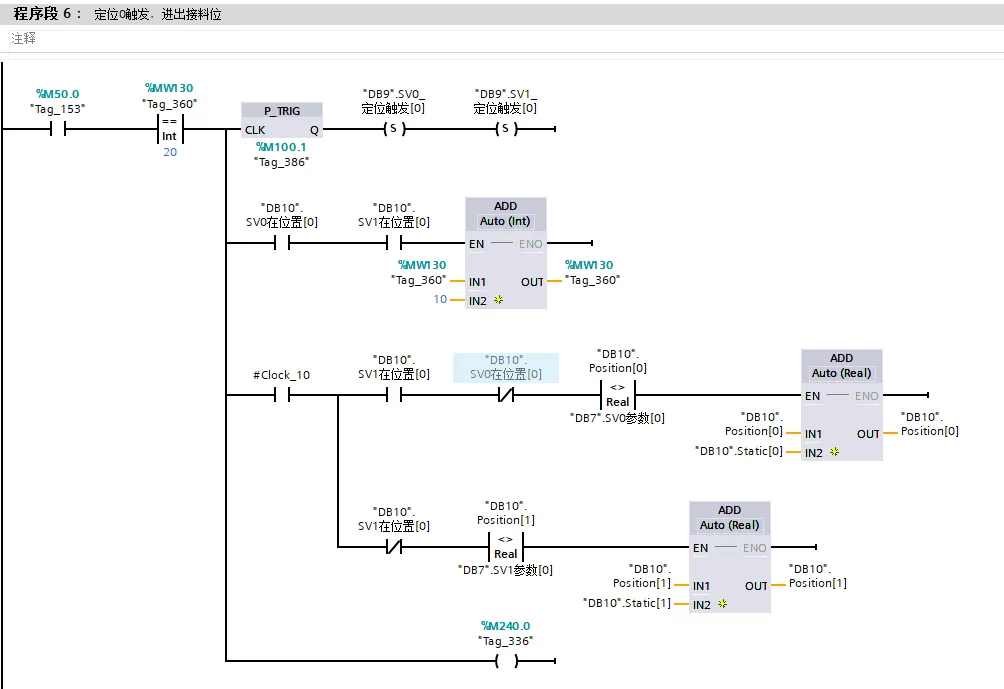
Task: Select the highlighted normally closed SV0在位置[0] contact
Action: (506, 395)
